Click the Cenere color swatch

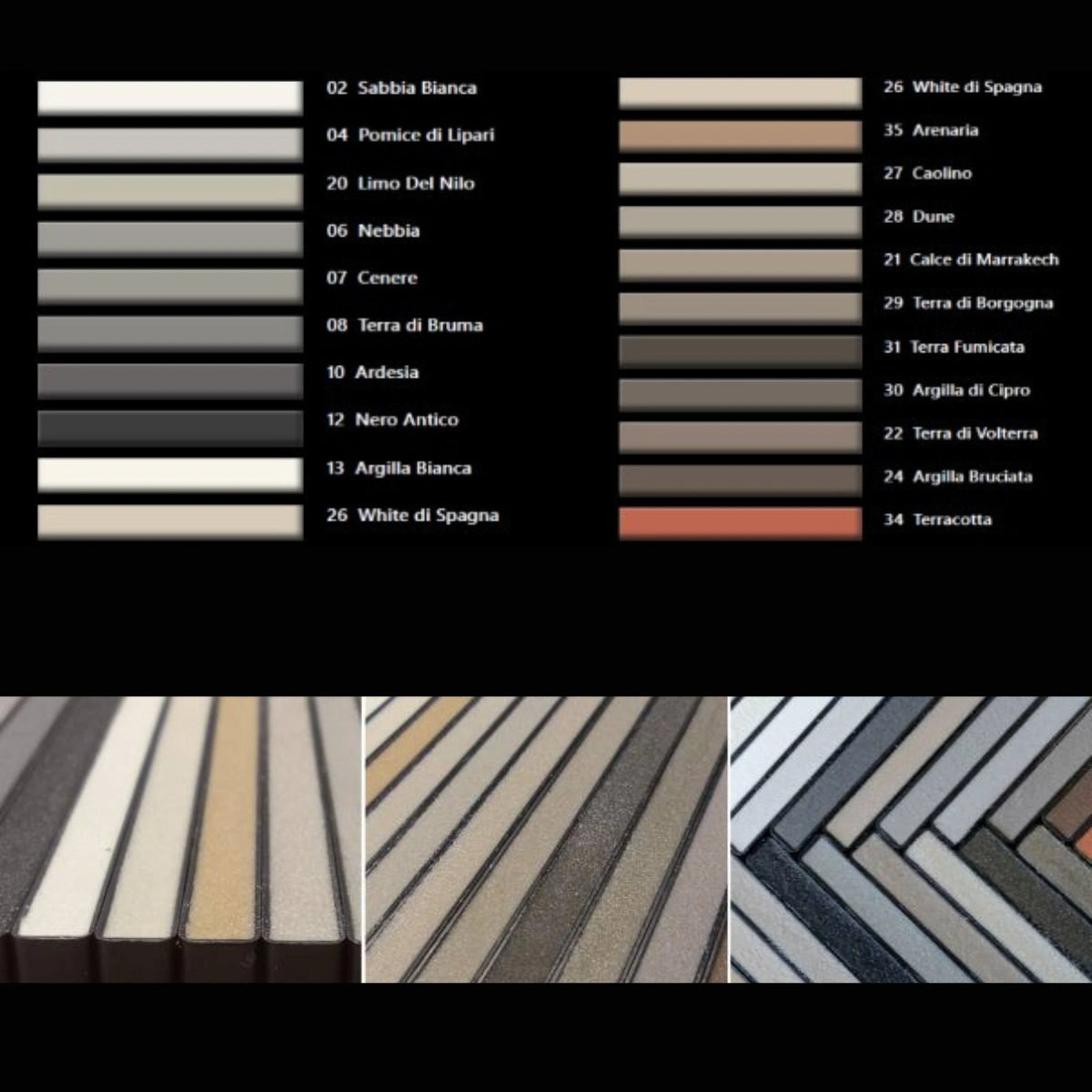click(x=170, y=286)
